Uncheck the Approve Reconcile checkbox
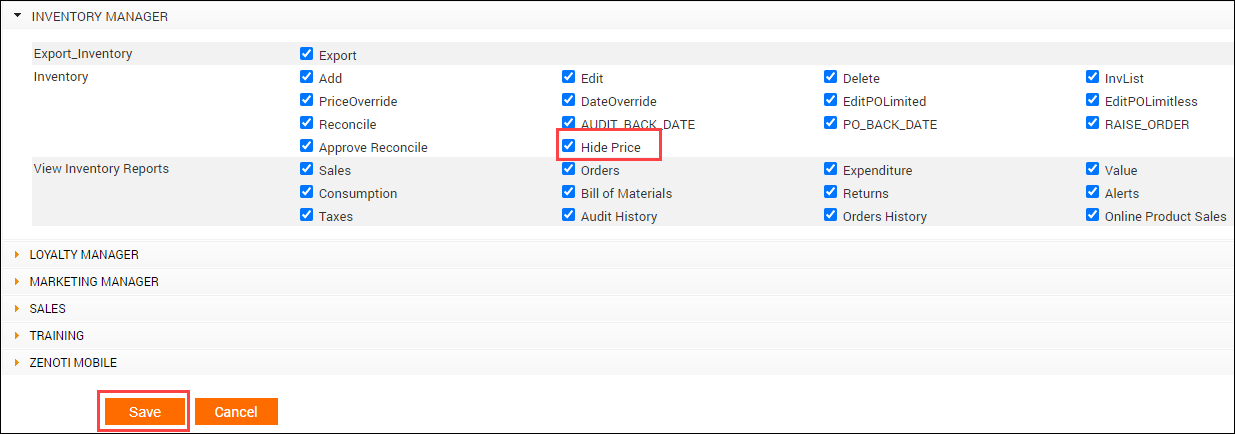This screenshot has height=434, width=1235. click(307, 146)
